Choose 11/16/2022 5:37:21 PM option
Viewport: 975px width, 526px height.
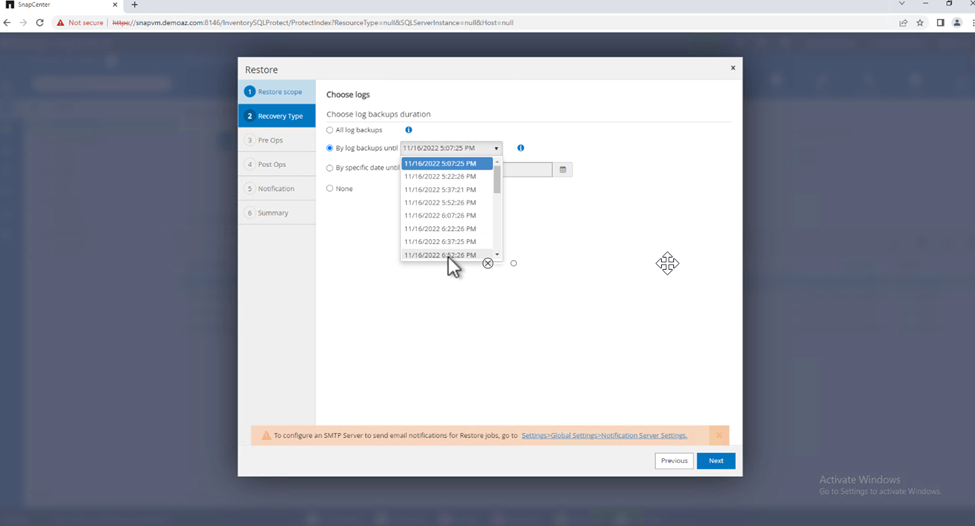click(x=447, y=190)
